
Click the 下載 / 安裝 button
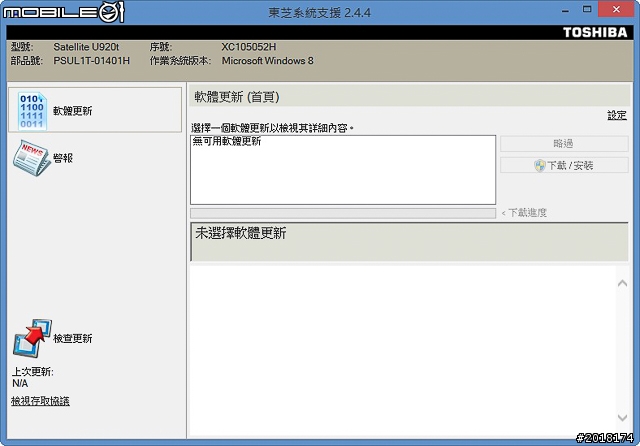pyautogui.click(x=564, y=165)
